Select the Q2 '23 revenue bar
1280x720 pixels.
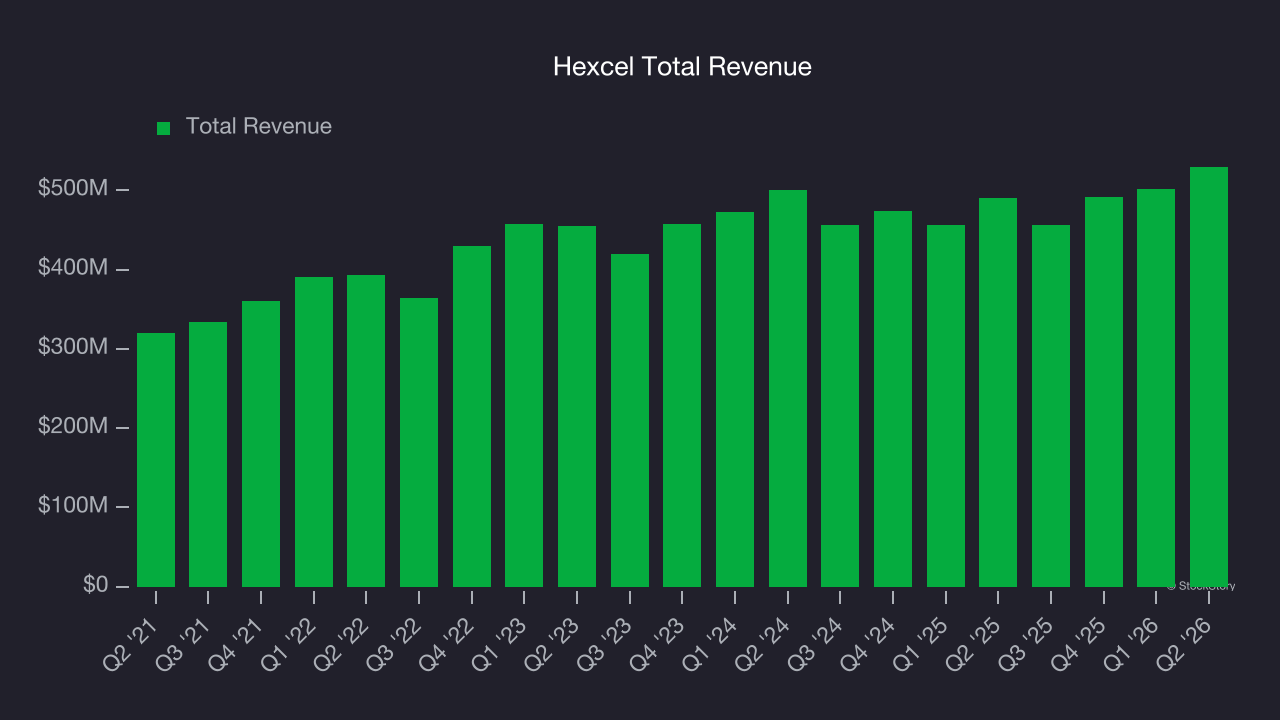pos(577,406)
